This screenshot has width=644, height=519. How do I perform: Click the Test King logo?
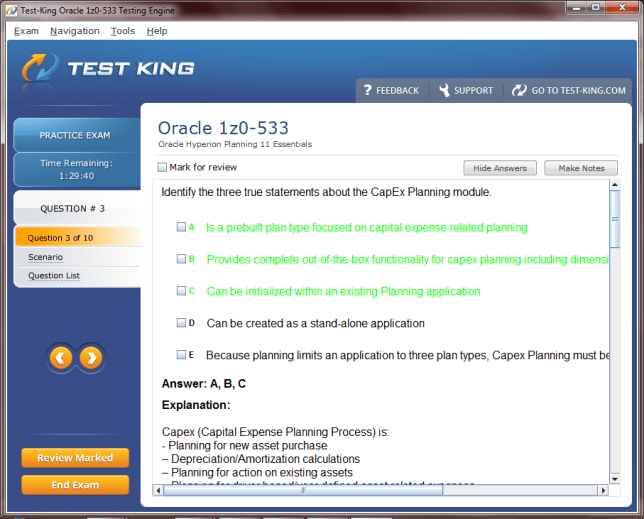click(108, 68)
